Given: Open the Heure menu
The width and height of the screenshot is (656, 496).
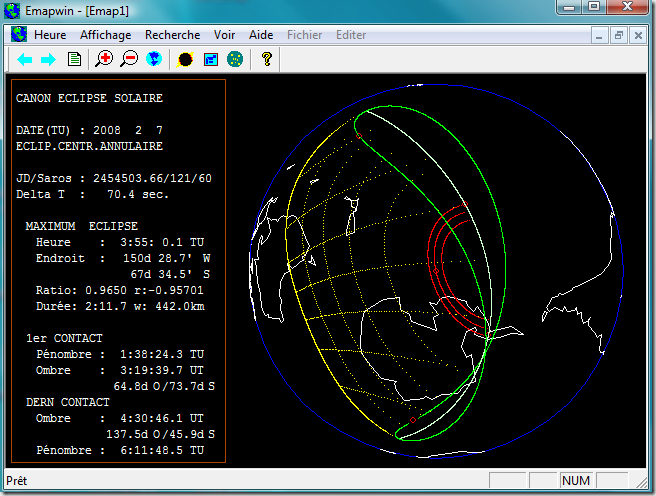Looking at the screenshot, I should coord(50,35).
